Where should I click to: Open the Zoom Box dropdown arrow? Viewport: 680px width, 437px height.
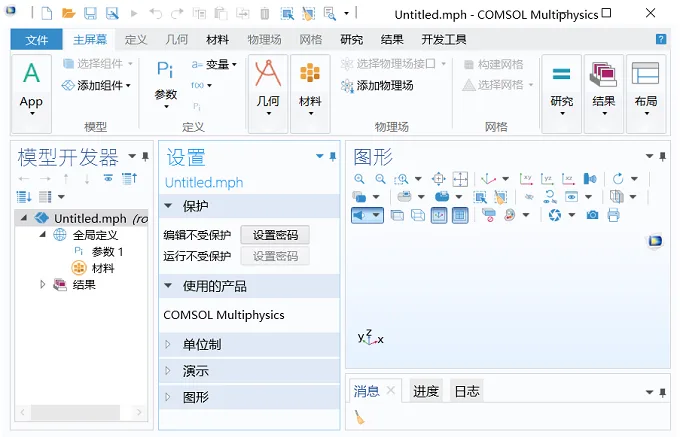tap(418, 179)
